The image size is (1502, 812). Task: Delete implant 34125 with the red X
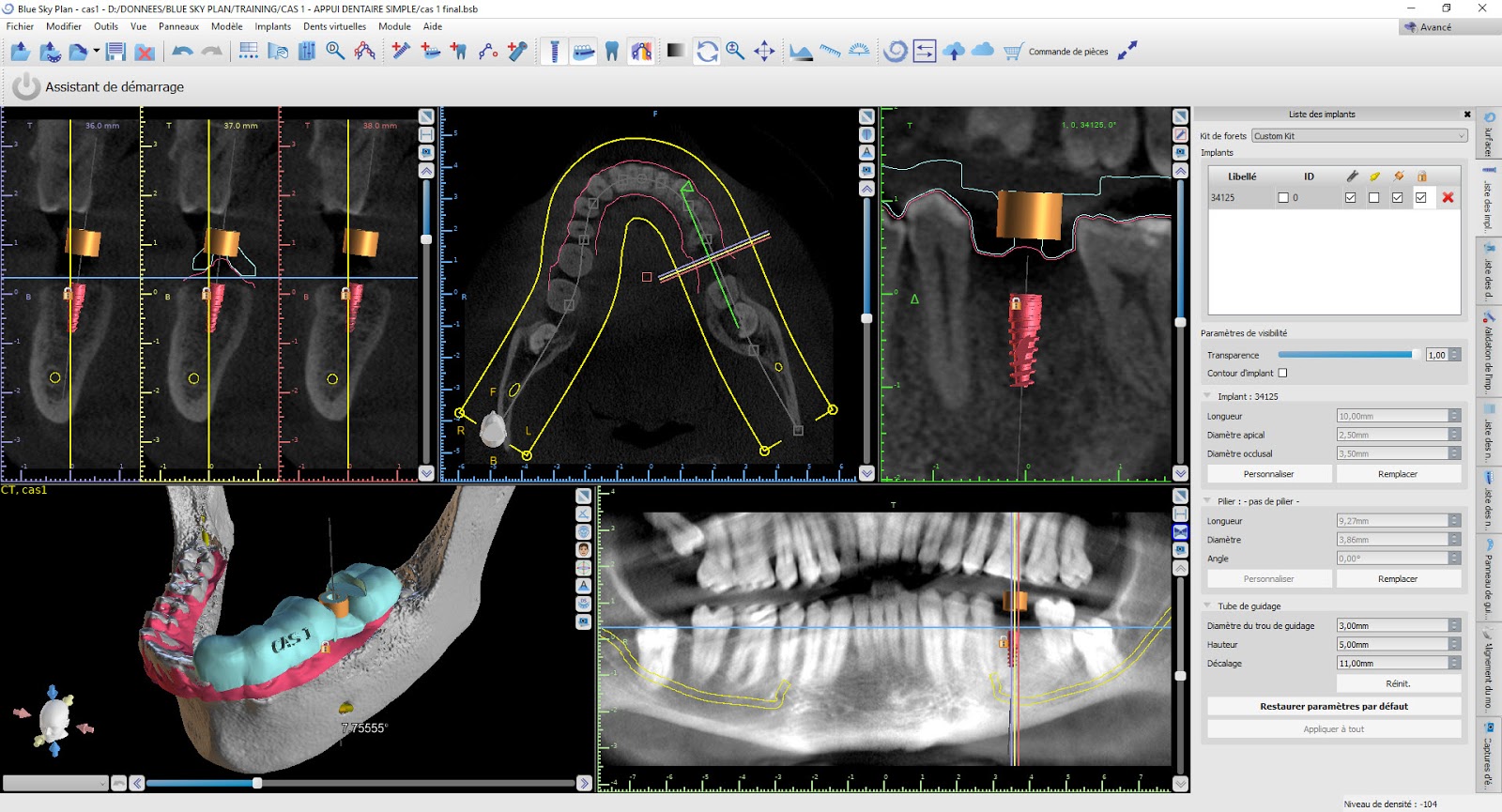coord(1448,197)
